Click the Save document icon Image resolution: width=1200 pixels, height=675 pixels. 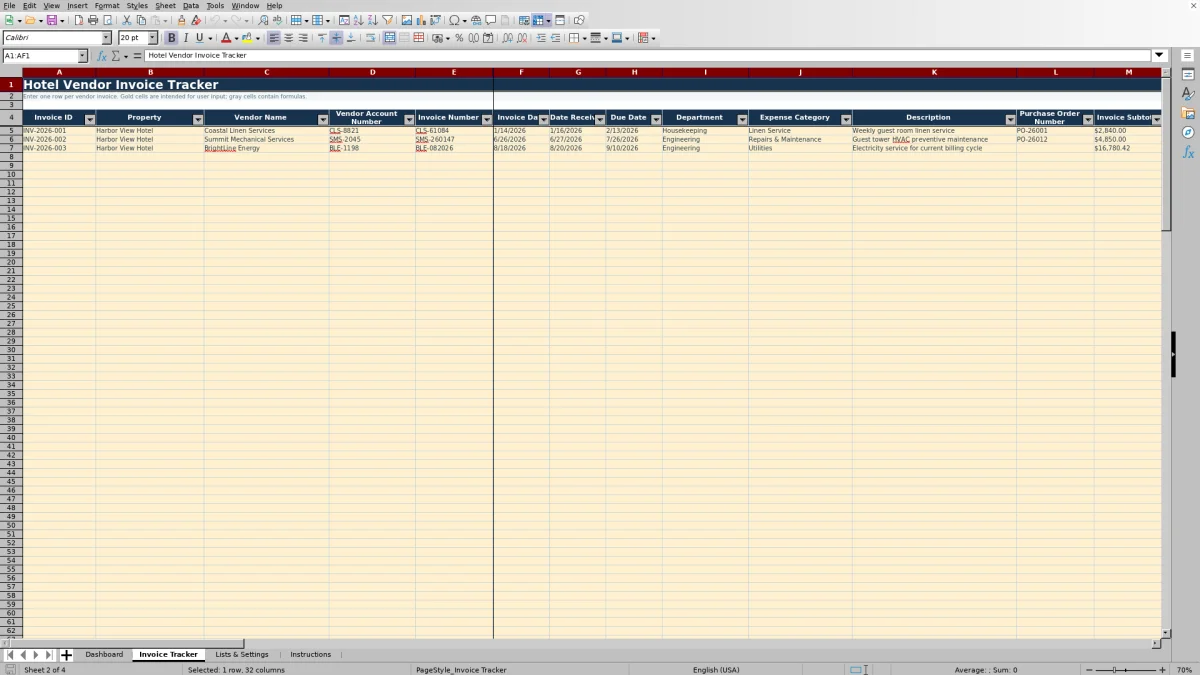pos(51,20)
